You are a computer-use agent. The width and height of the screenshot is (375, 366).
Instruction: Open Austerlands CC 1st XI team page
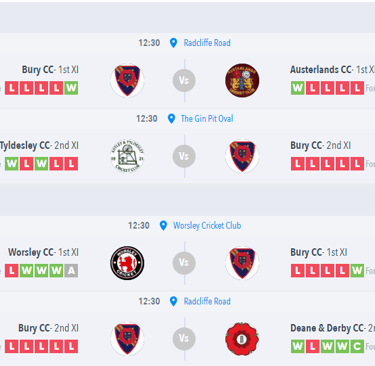(x=332, y=69)
